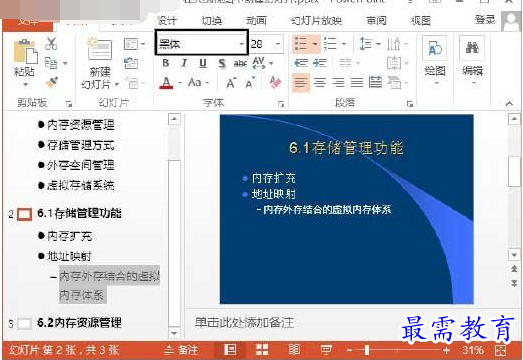Clear all formatting with the eraser icon
Viewport: 523px width, 360px height.
tap(275, 82)
